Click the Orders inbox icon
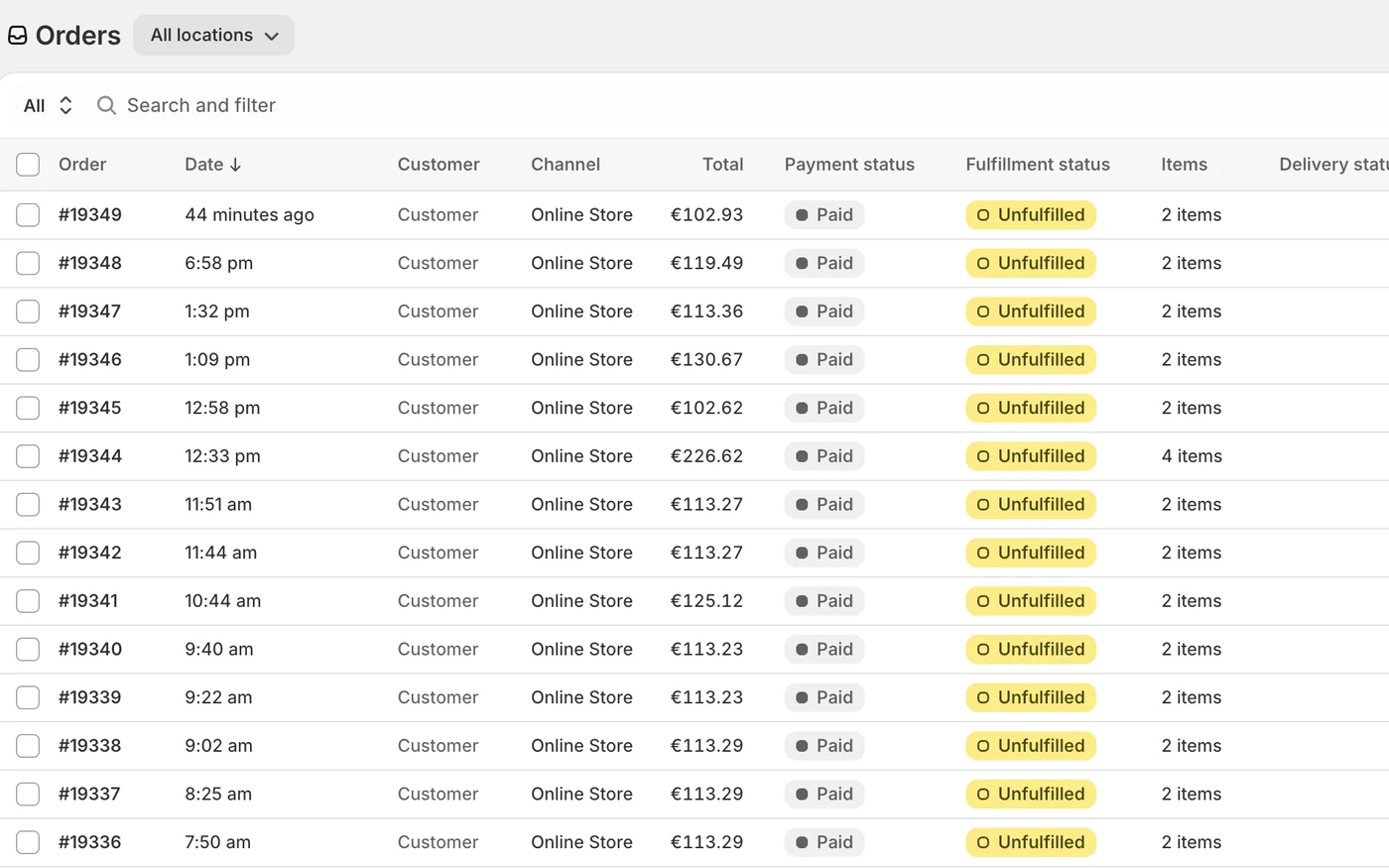This screenshot has width=1389, height=868. (x=17, y=36)
